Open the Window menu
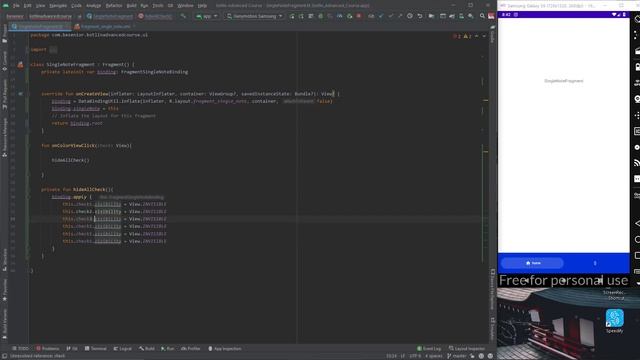 [185, 6]
